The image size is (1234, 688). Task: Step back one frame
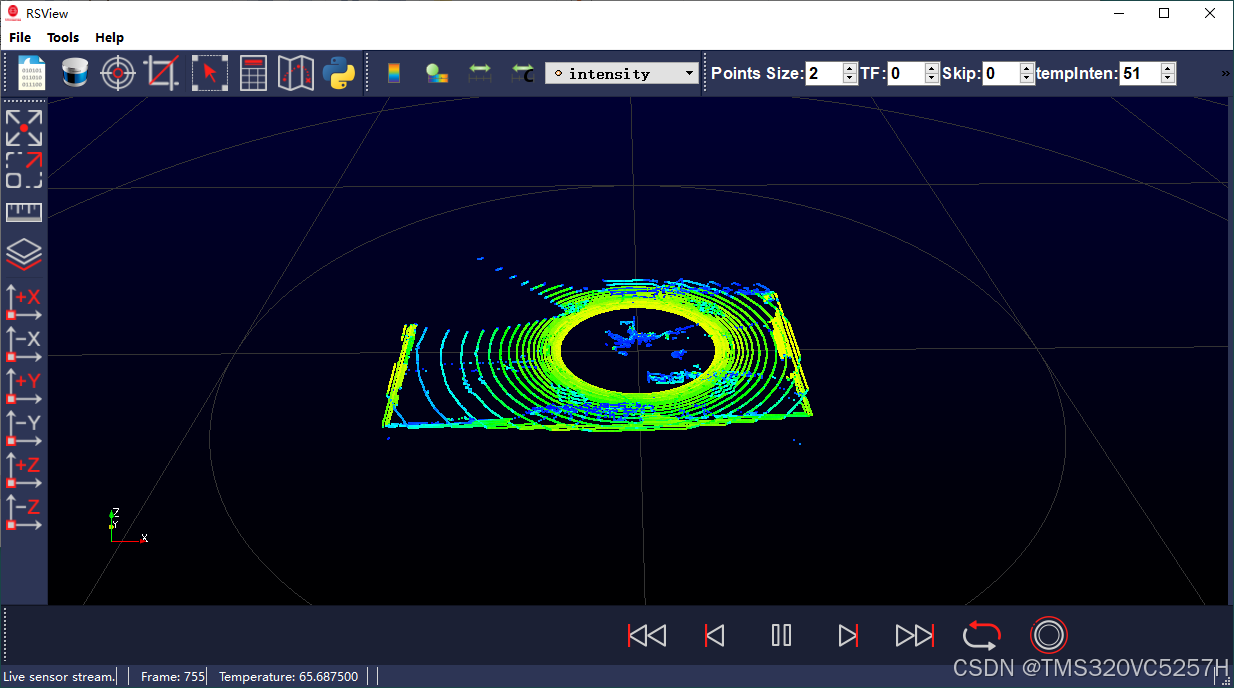tap(714, 635)
